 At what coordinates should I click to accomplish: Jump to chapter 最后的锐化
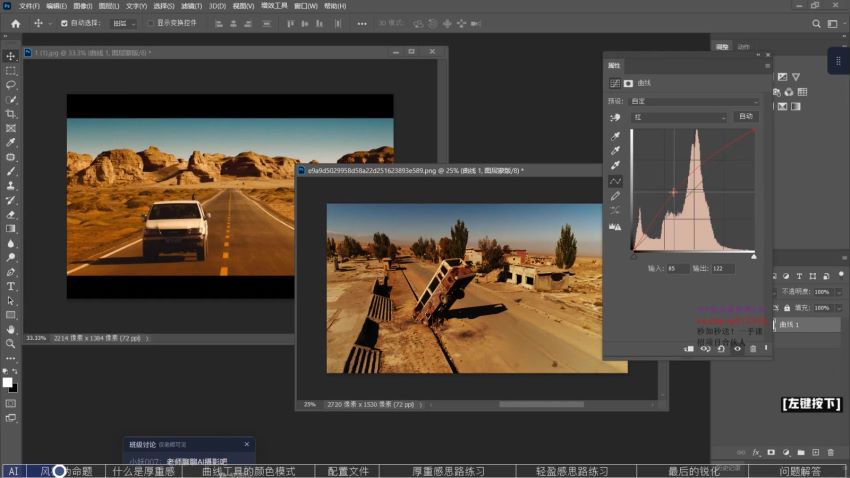694,471
